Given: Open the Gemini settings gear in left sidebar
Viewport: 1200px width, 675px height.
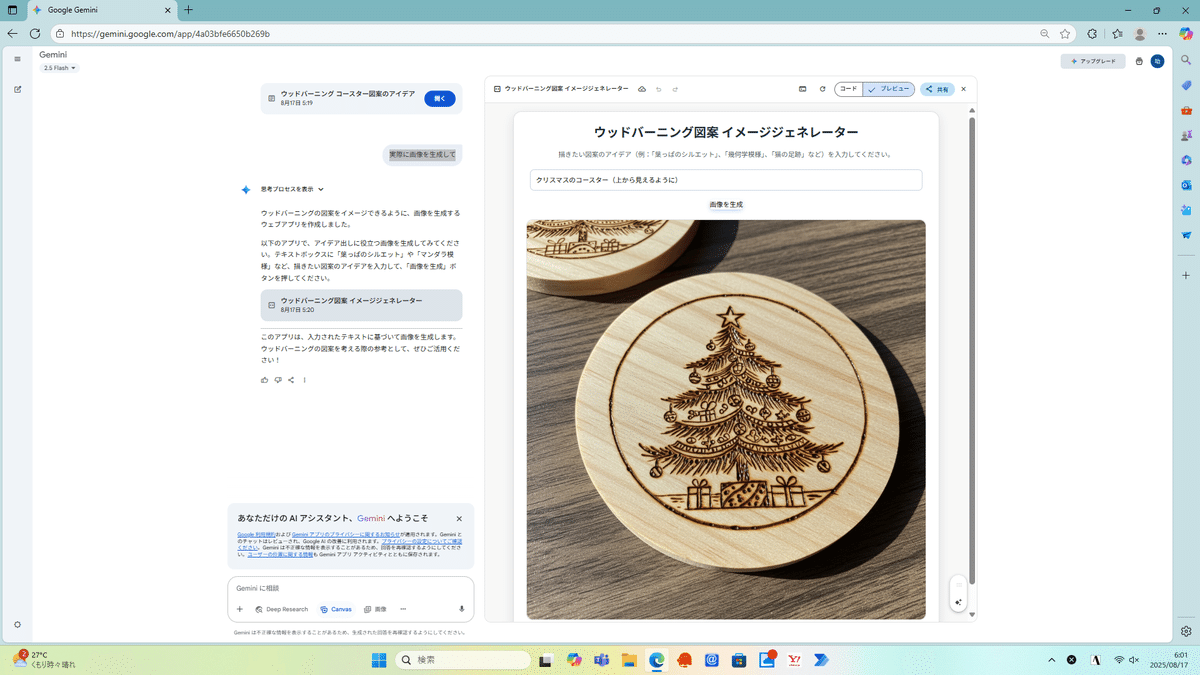Looking at the screenshot, I should click(x=17, y=625).
